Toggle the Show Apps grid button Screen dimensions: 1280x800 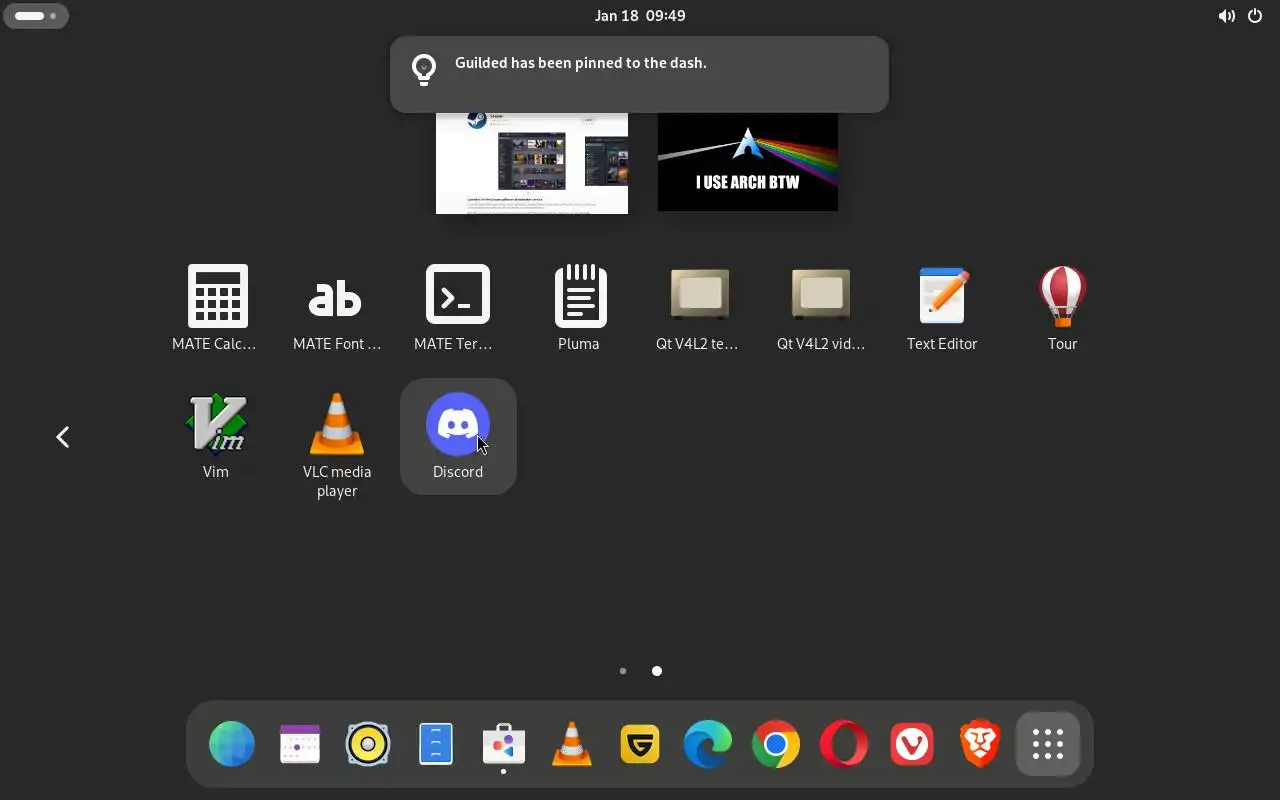tap(1048, 744)
